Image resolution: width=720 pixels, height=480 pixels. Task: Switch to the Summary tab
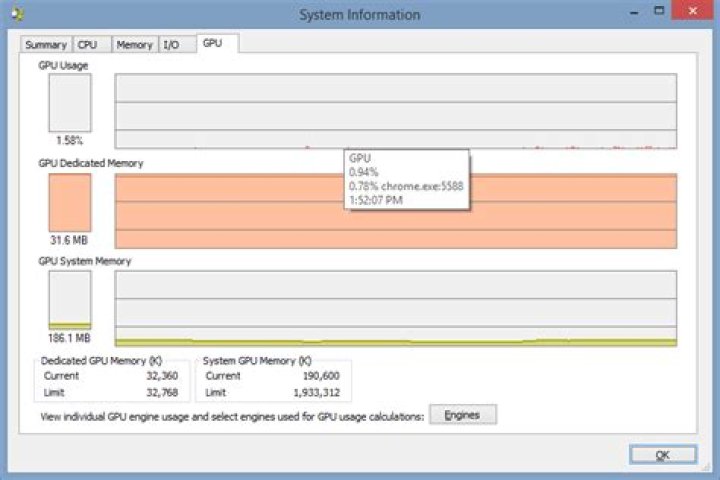click(46, 45)
